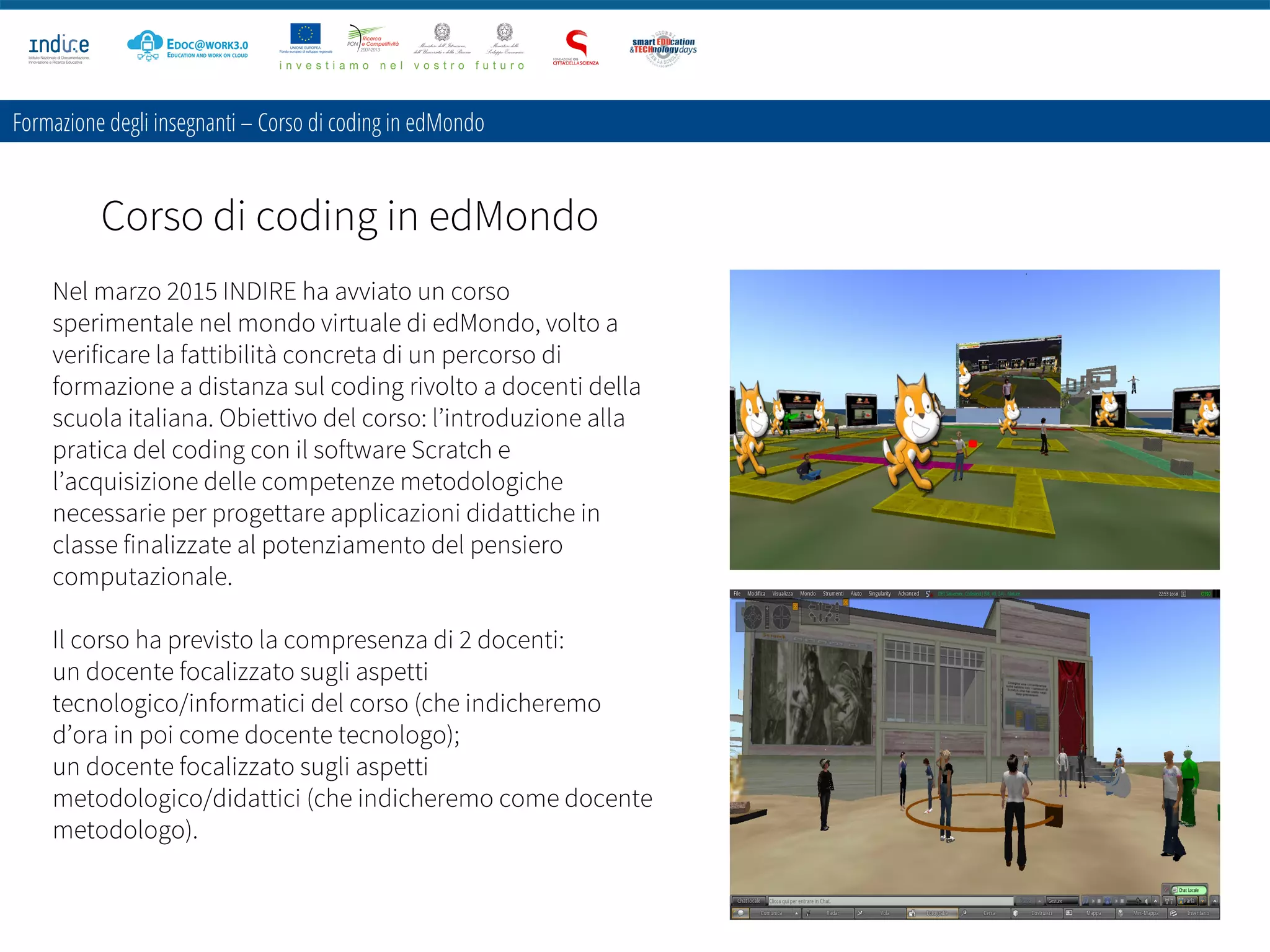Click the chat text input field
Screen dimensions: 1270x952
tap(891, 901)
